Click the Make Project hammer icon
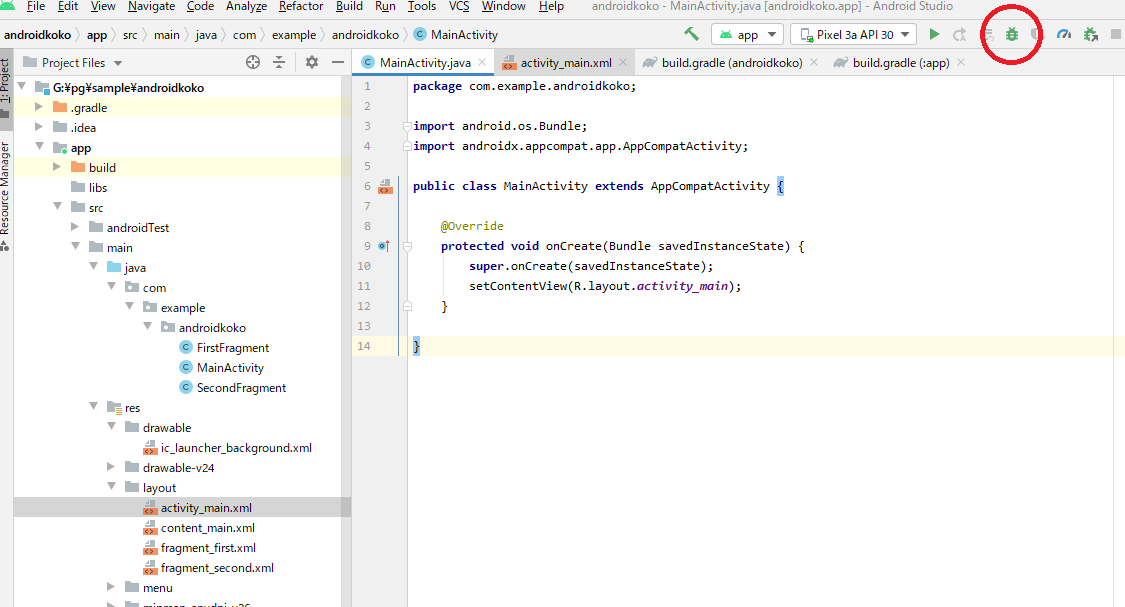Screen dimensions: 1125x607 coord(691,34)
